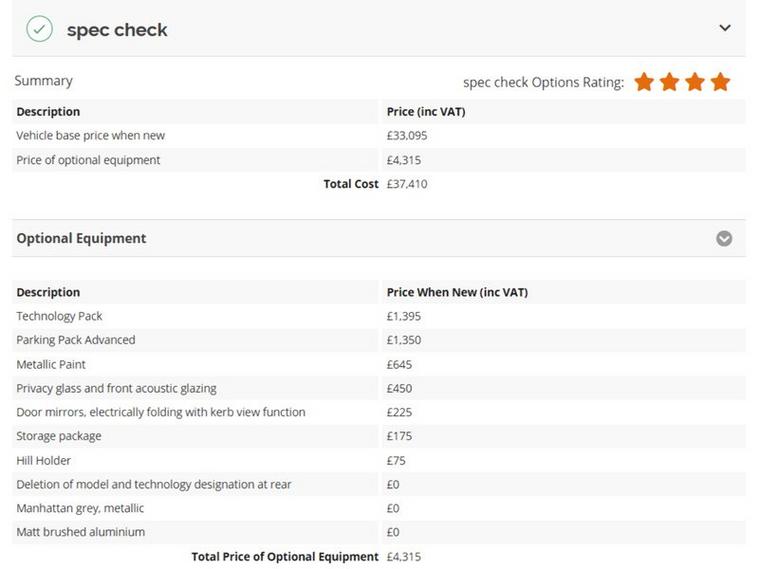Click the Hill Holder row
This screenshot has width=759, height=569.
379,460
